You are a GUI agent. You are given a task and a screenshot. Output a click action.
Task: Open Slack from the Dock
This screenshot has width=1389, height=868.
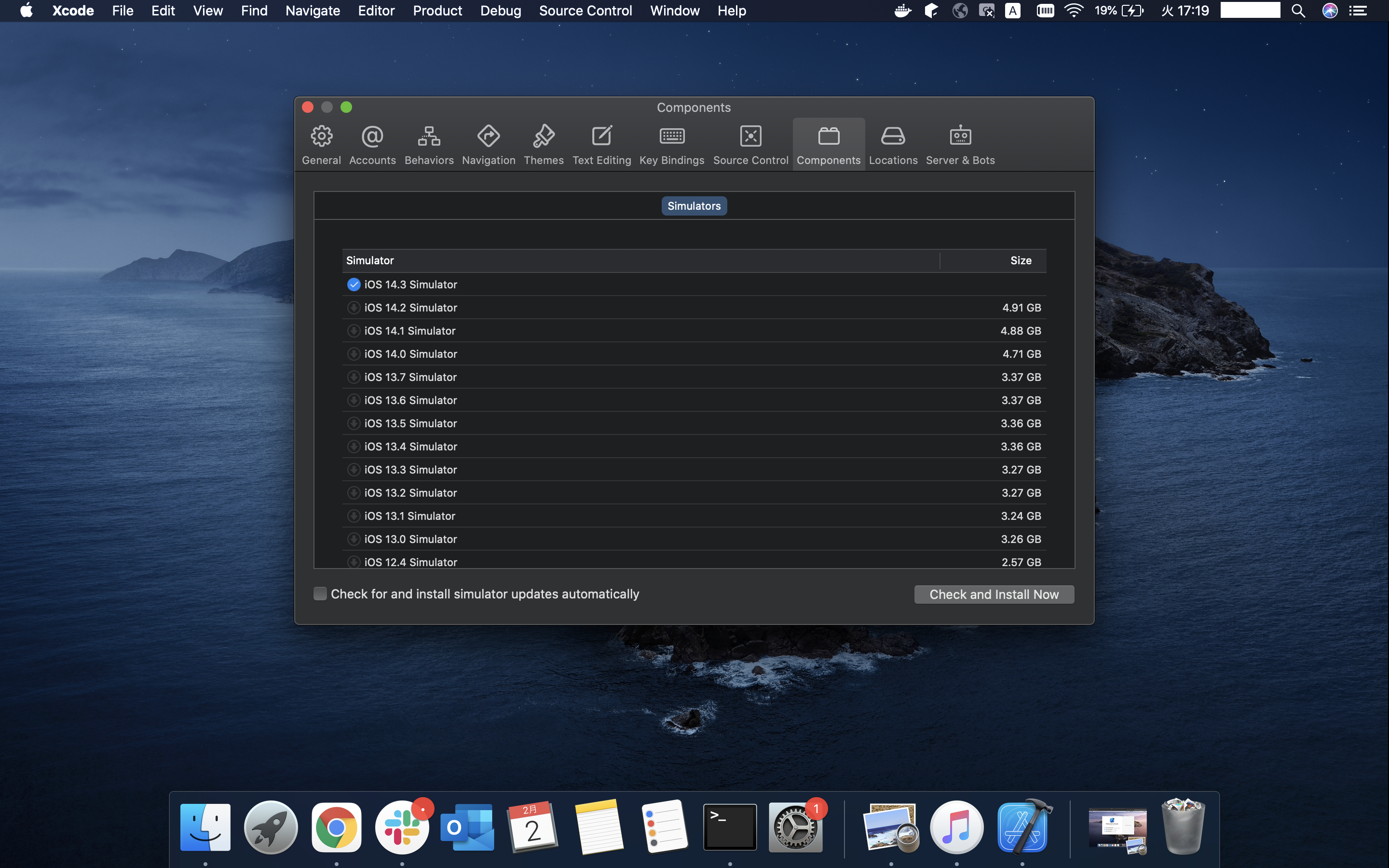(x=402, y=827)
